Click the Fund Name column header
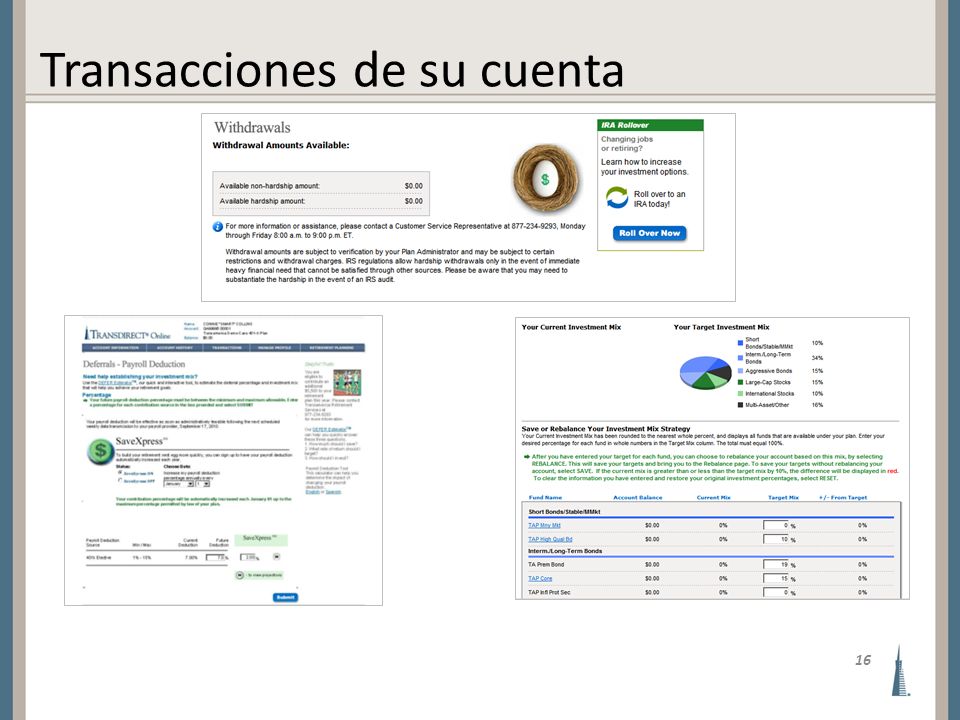Screen dimensions: 960x720 (545, 498)
